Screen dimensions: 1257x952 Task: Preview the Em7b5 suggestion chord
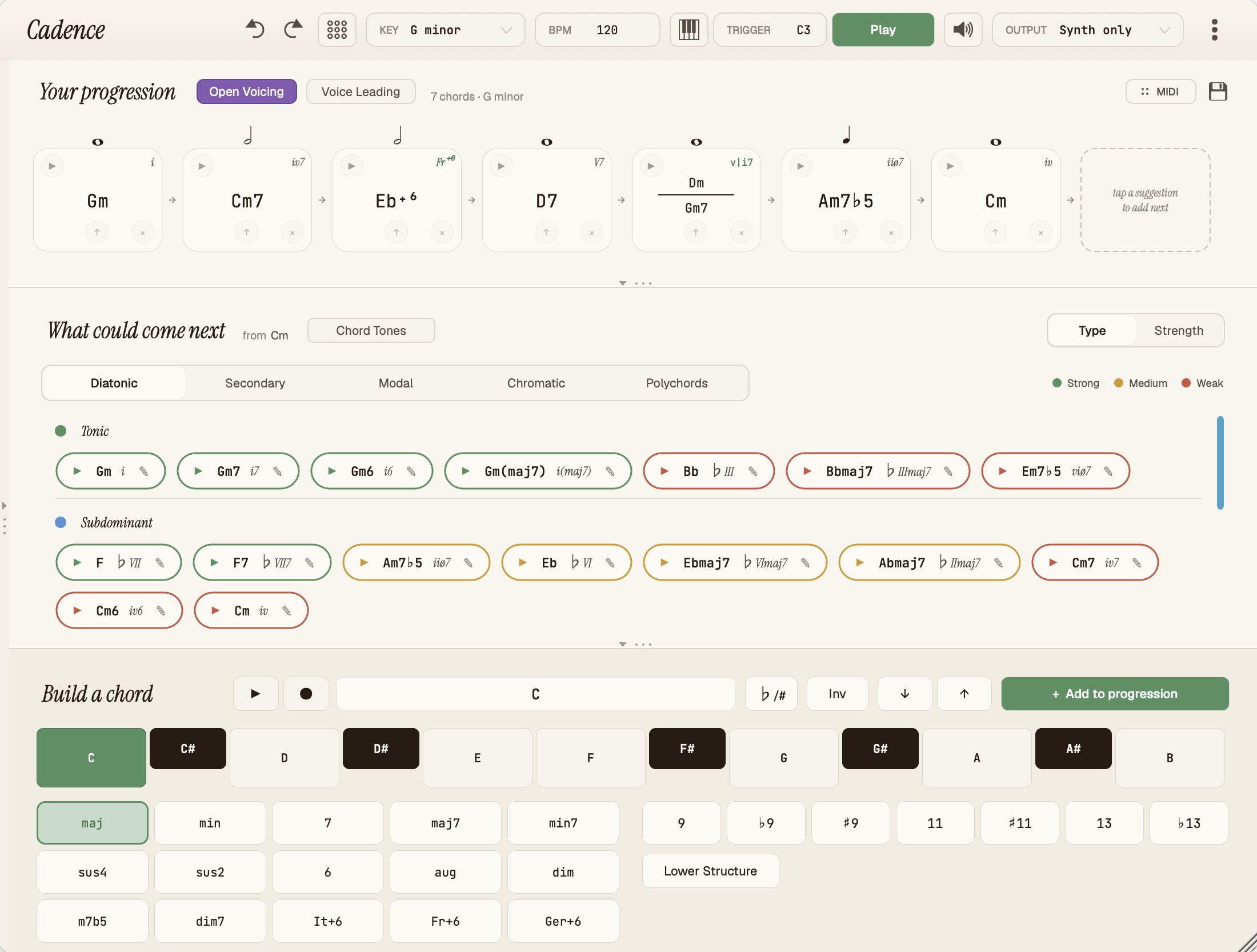1003,471
